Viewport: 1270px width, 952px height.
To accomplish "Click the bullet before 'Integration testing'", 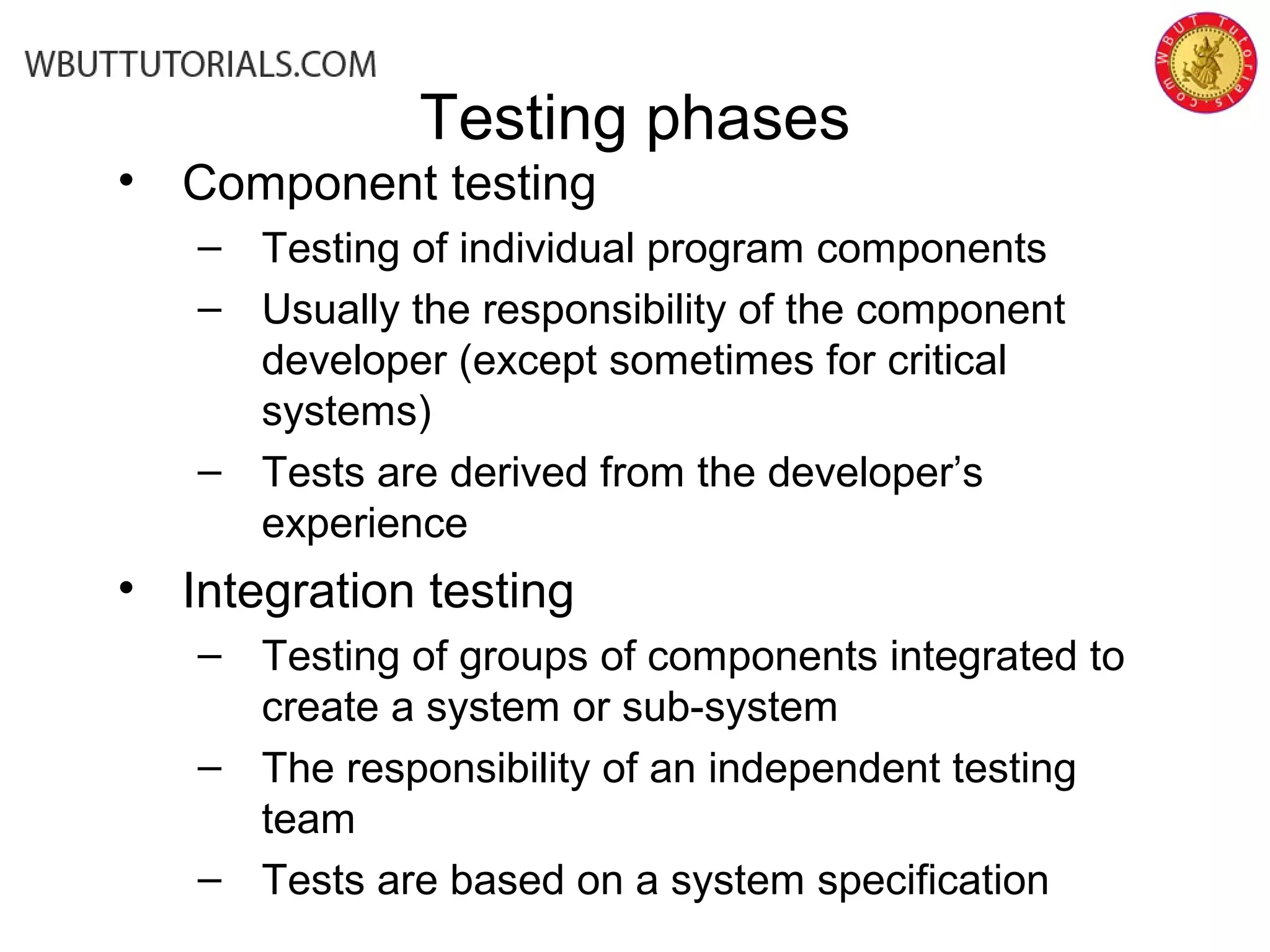I will coord(127,588).
